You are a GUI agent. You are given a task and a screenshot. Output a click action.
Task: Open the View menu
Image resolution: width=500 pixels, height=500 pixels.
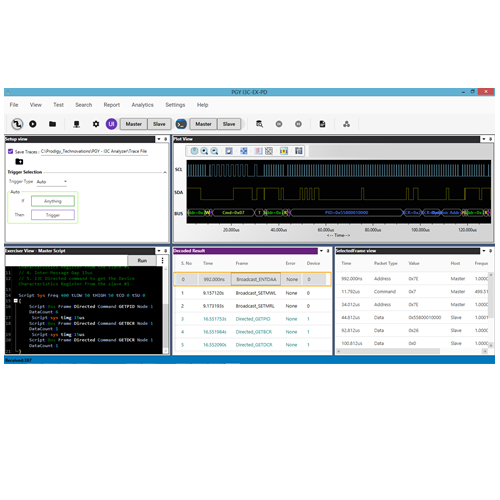(36, 105)
